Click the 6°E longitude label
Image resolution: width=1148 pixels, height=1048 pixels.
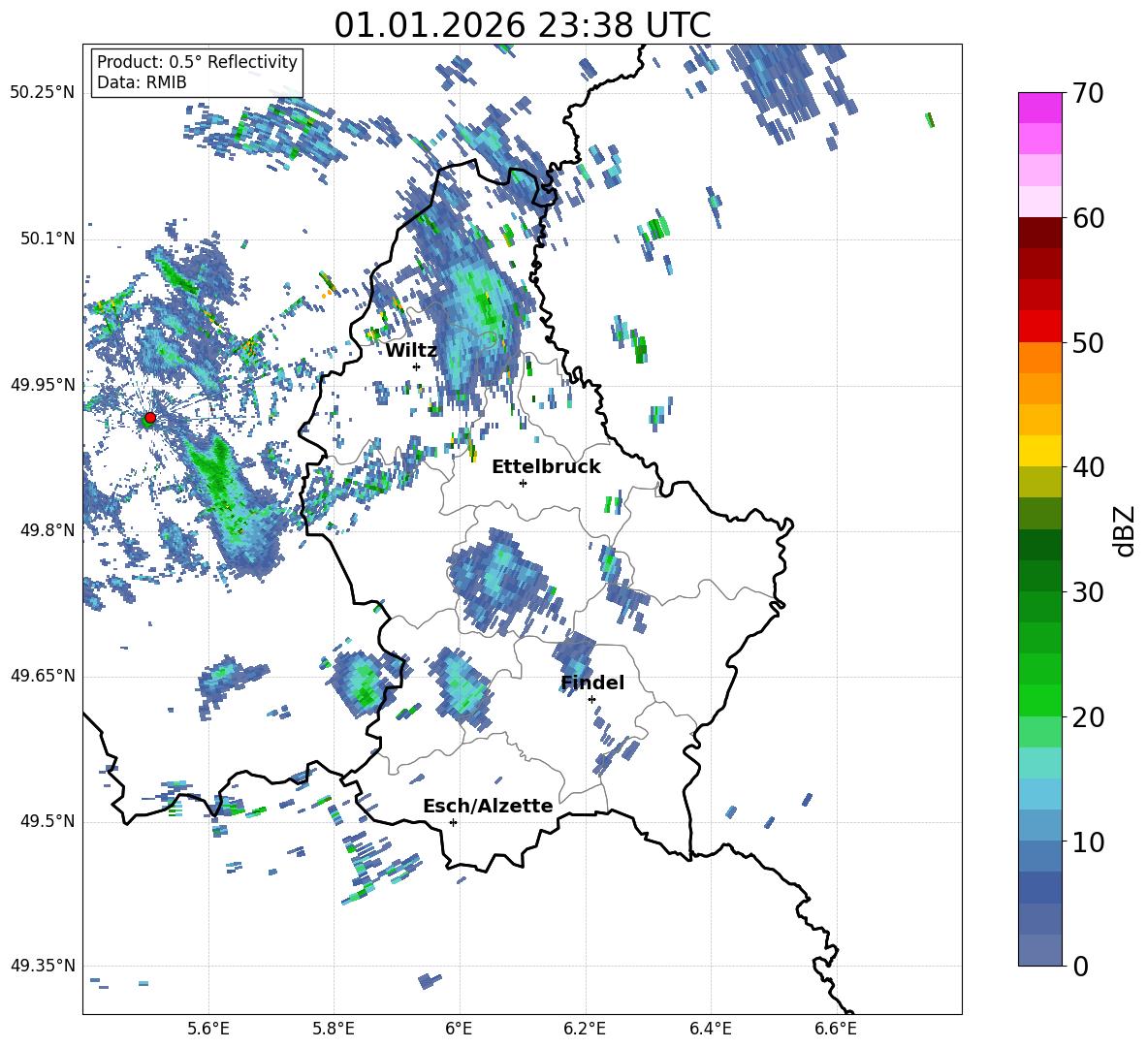point(459,1029)
